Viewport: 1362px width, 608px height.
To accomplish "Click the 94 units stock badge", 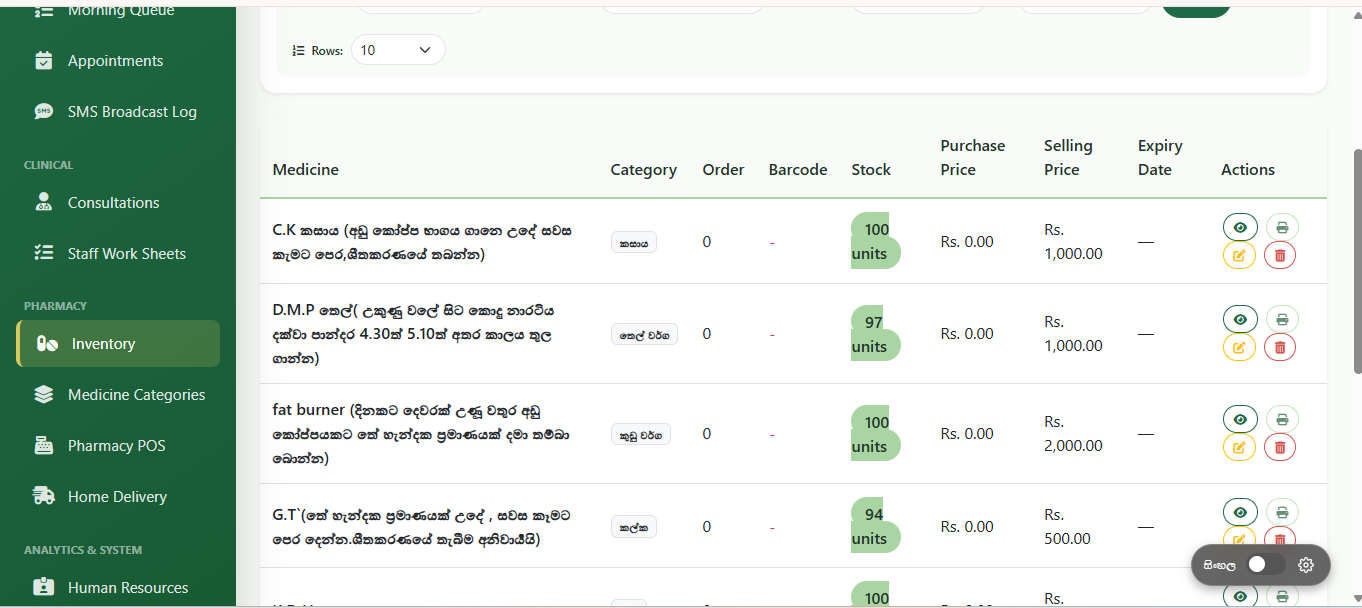I will pos(875,526).
